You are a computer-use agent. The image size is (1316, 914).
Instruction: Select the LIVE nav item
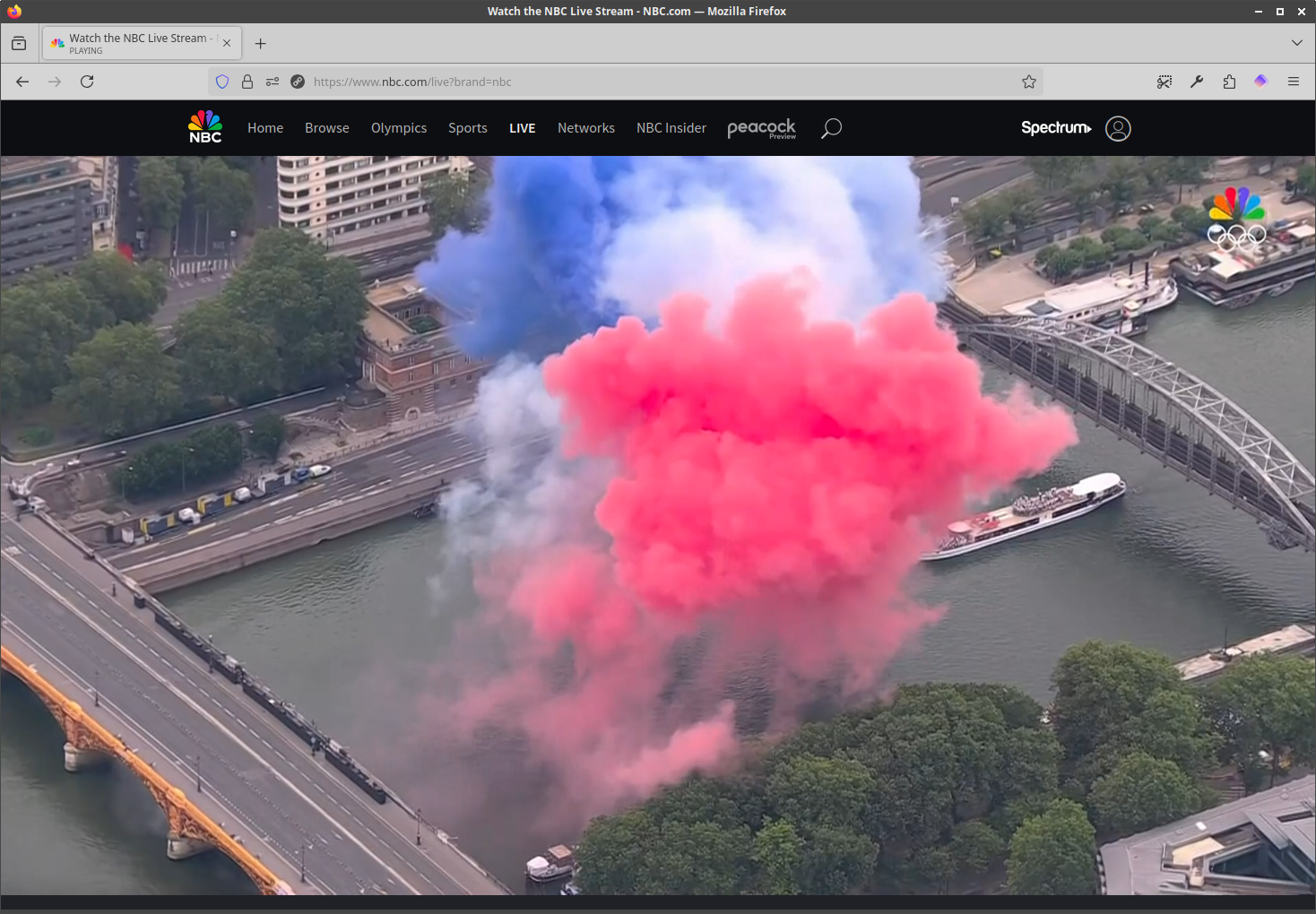pyautogui.click(x=523, y=128)
